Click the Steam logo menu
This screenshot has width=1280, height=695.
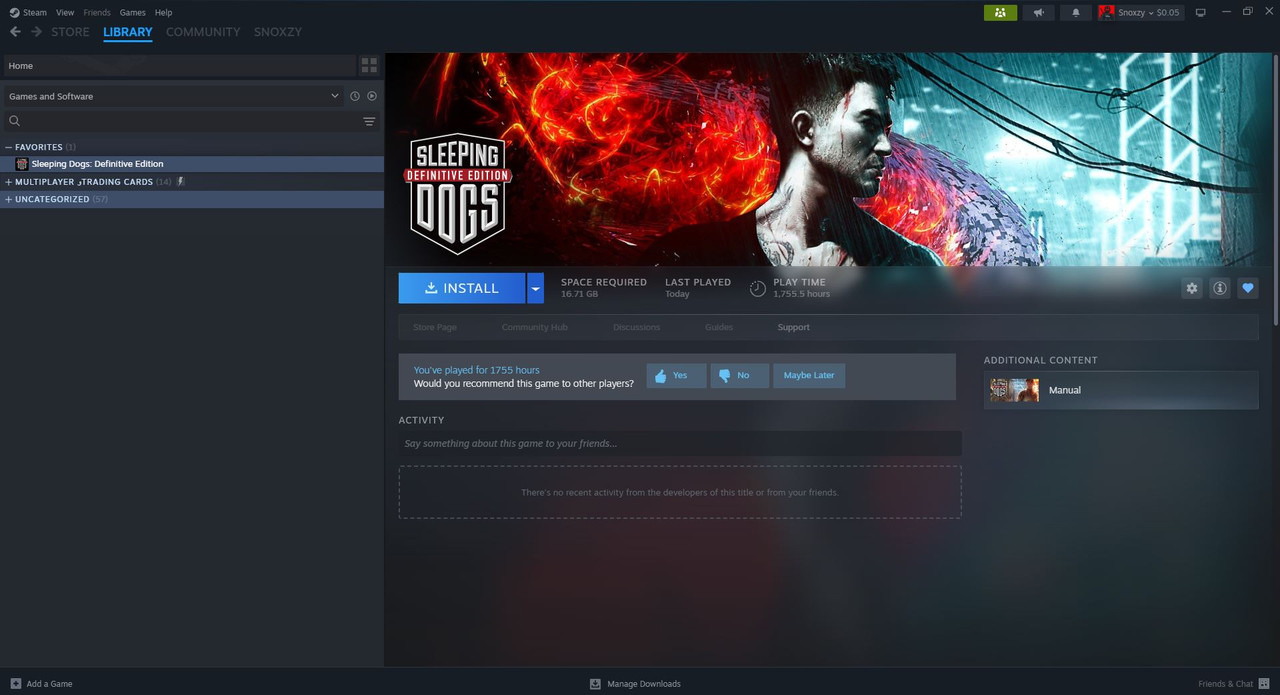click(28, 12)
